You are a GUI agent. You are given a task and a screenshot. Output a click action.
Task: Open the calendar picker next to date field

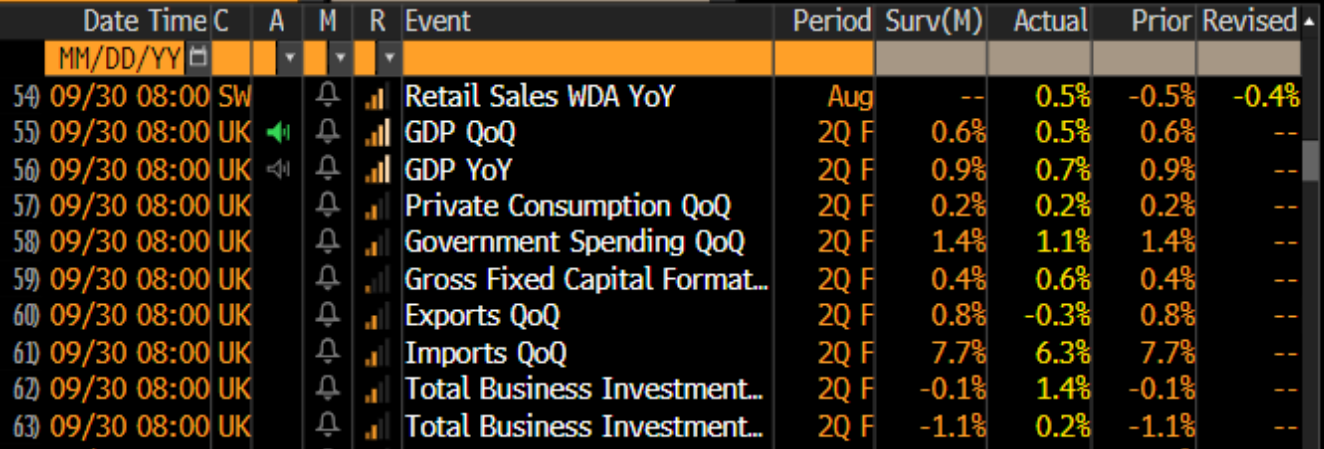(x=198, y=58)
